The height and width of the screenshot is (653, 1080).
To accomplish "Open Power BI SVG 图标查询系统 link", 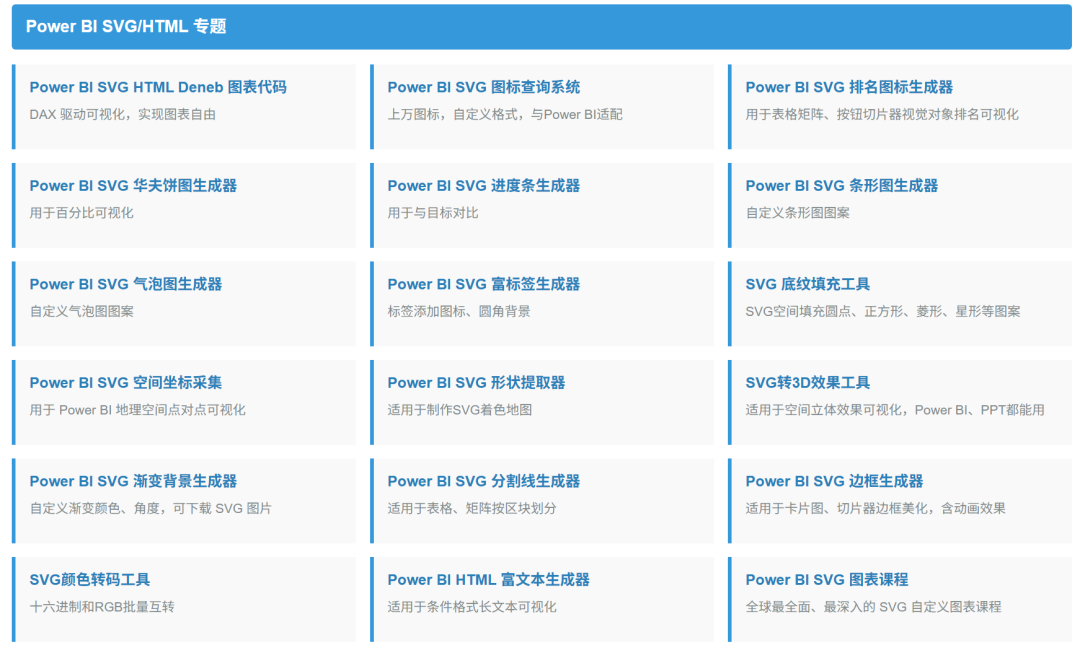I will 484,87.
